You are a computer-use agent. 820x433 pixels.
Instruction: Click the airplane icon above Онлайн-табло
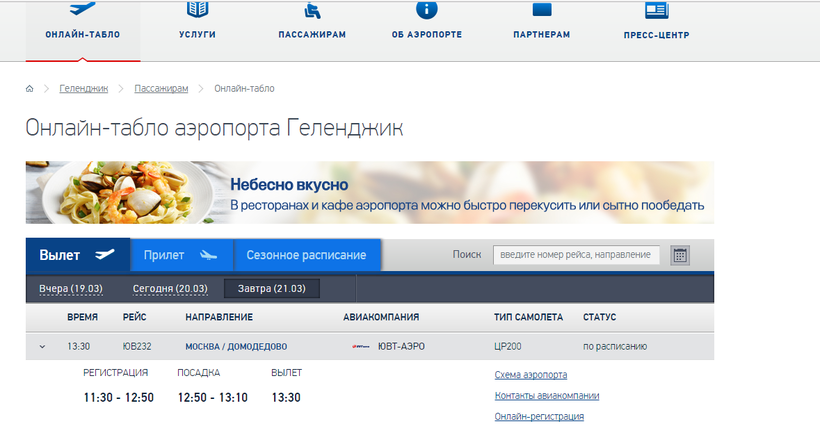coord(83,9)
